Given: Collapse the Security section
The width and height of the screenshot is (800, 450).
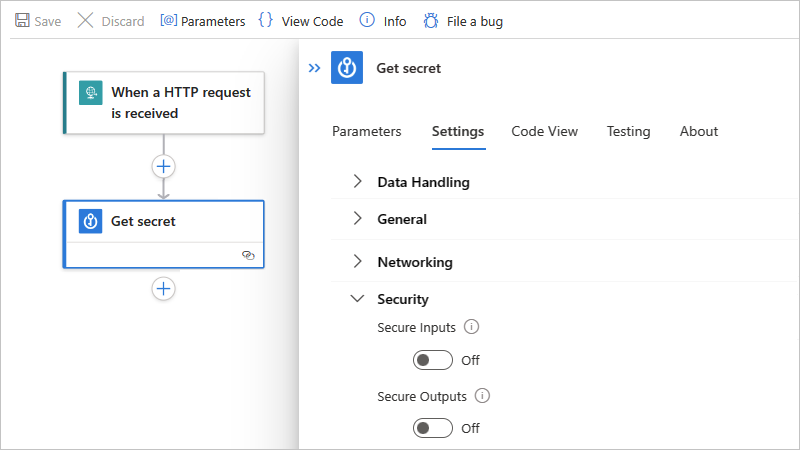Looking at the screenshot, I should pos(358,298).
